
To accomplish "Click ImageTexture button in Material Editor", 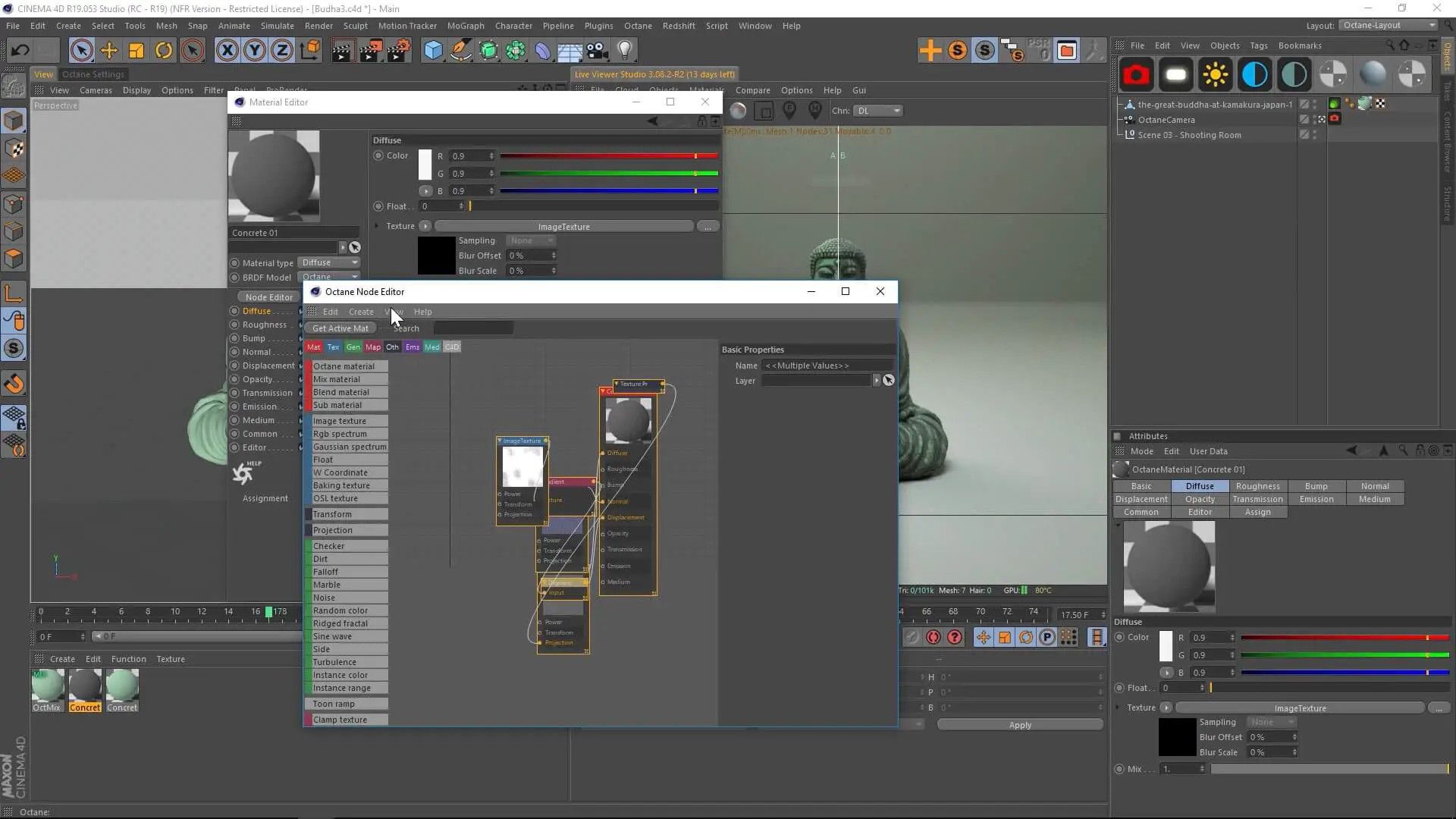I will click(563, 227).
